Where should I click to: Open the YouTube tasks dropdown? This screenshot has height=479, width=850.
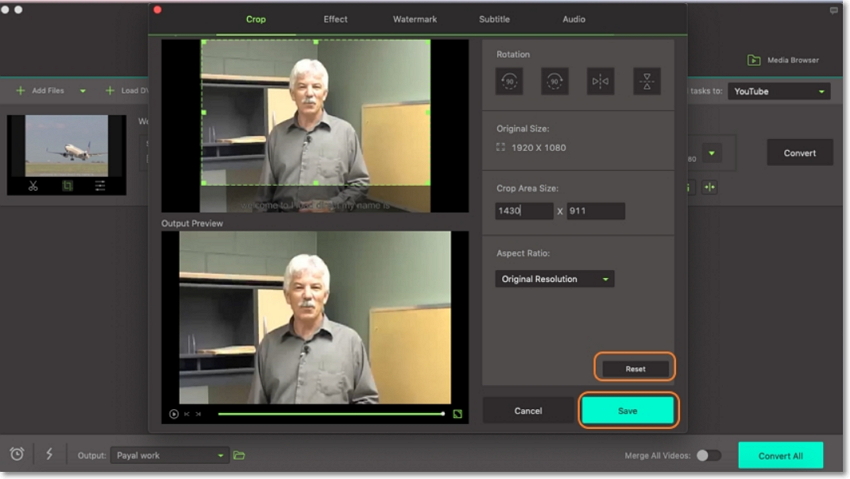[x=778, y=91]
